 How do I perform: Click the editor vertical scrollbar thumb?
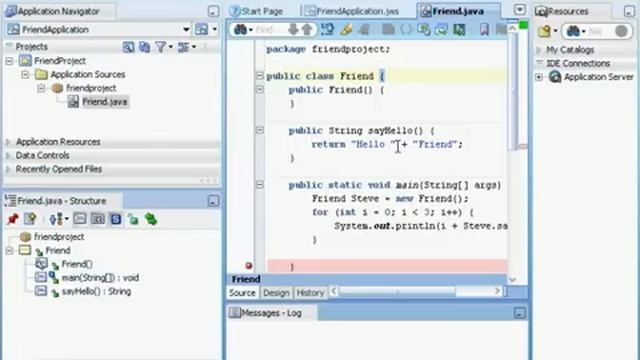(x=513, y=92)
